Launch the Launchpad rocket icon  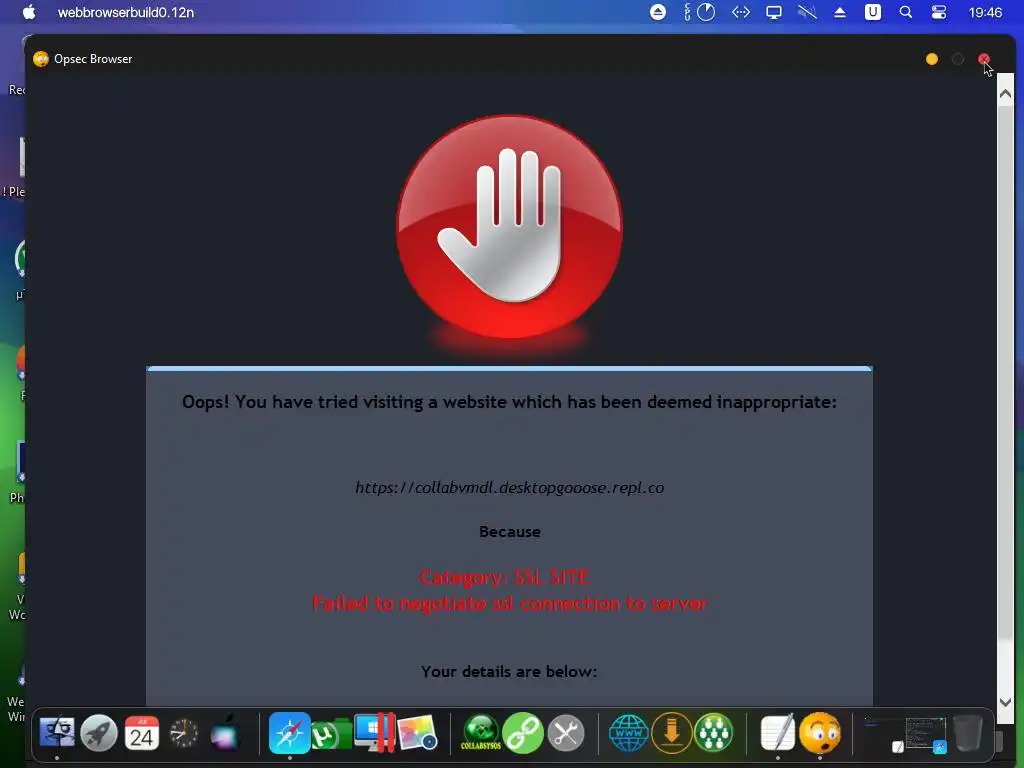click(x=99, y=733)
